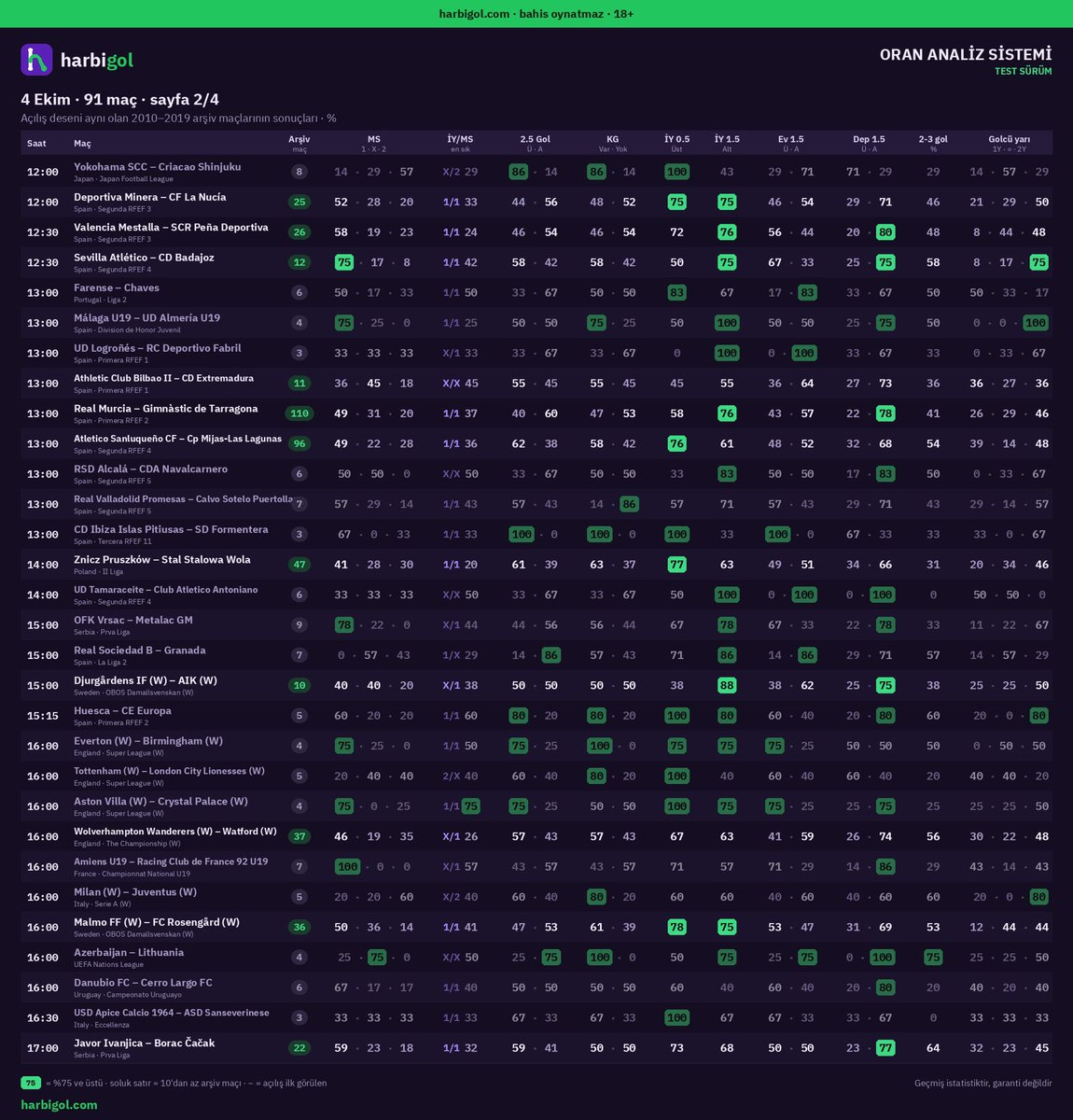The image size is (1073, 1120).
Task: Click the UD Logroñés – RC Deportivo Fabril row
Action: (536, 353)
